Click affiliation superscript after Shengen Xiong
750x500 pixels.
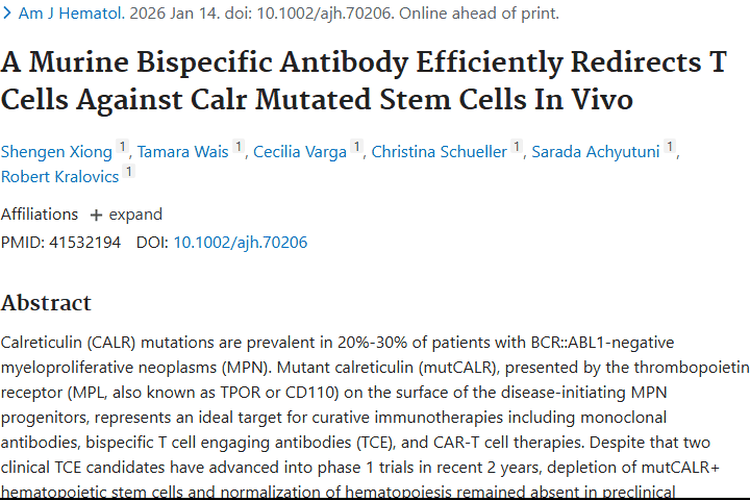click(123, 147)
